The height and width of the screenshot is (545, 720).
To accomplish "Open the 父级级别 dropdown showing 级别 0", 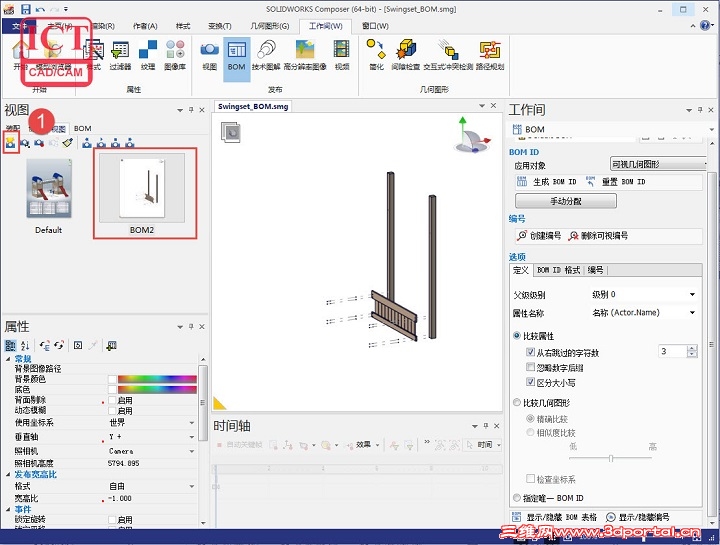I will pos(643,294).
